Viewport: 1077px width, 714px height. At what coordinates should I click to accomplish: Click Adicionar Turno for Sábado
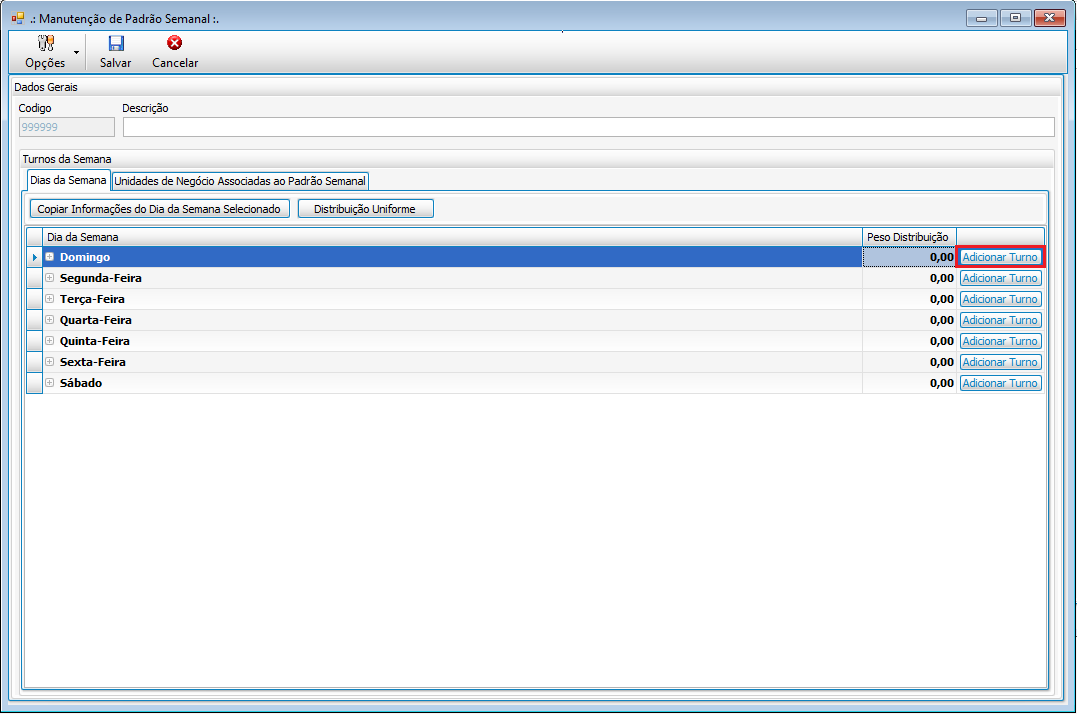pyautogui.click(x=1000, y=382)
